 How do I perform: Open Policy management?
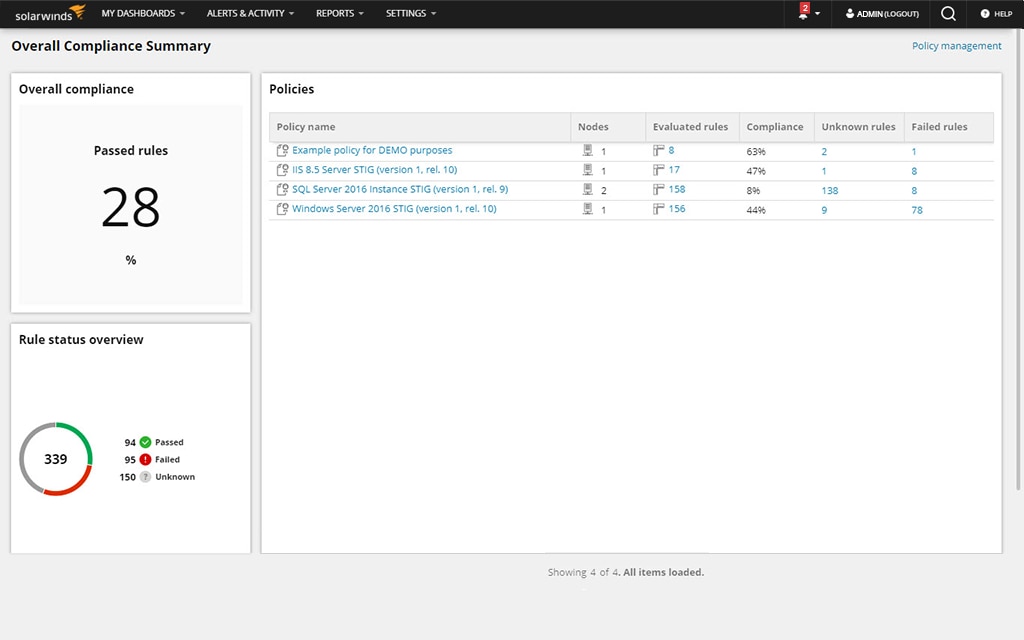tap(956, 45)
